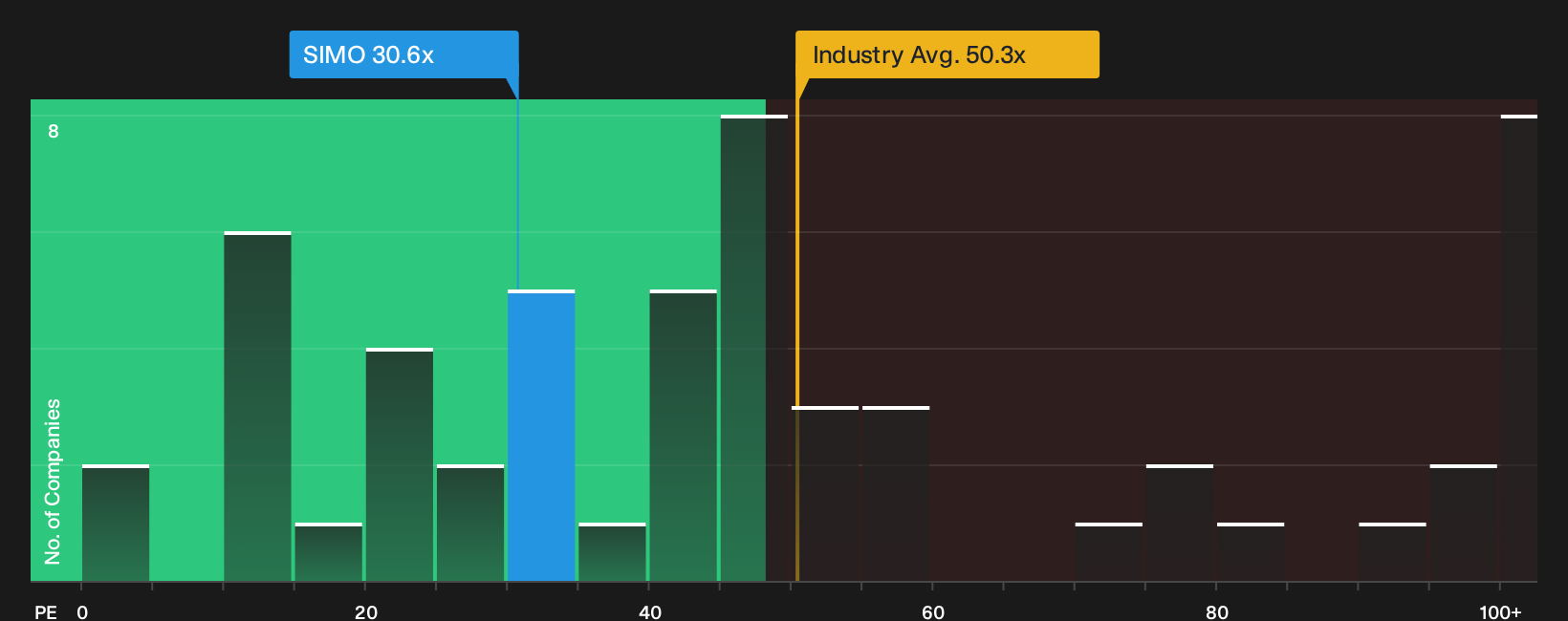The width and height of the screenshot is (1568, 621).
Task: Click the tallest green bar at PE 45-50
Action: click(x=754, y=348)
